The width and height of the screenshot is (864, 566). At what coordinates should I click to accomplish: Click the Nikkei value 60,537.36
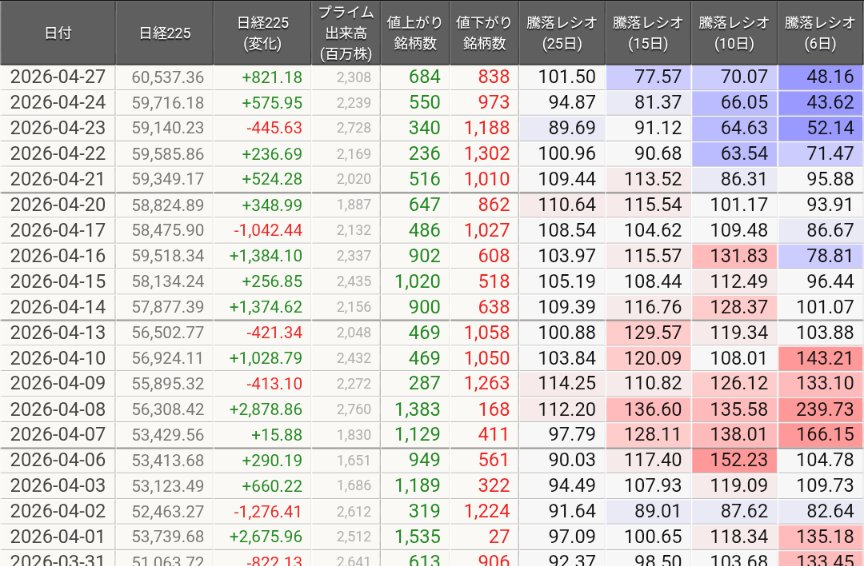(168, 77)
